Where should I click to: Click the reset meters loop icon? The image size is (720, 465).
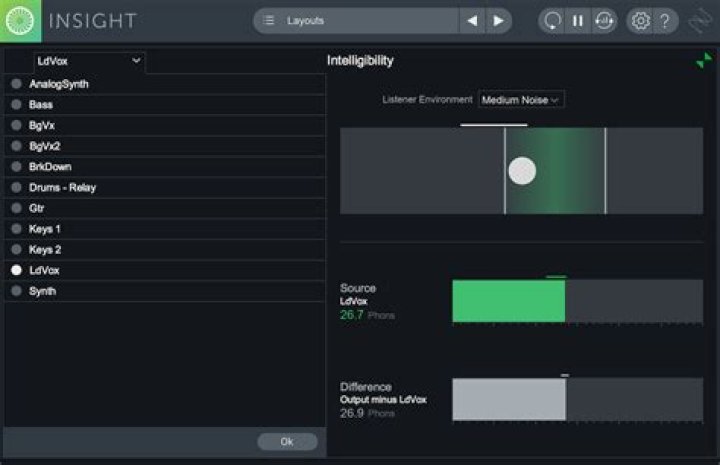(552, 21)
